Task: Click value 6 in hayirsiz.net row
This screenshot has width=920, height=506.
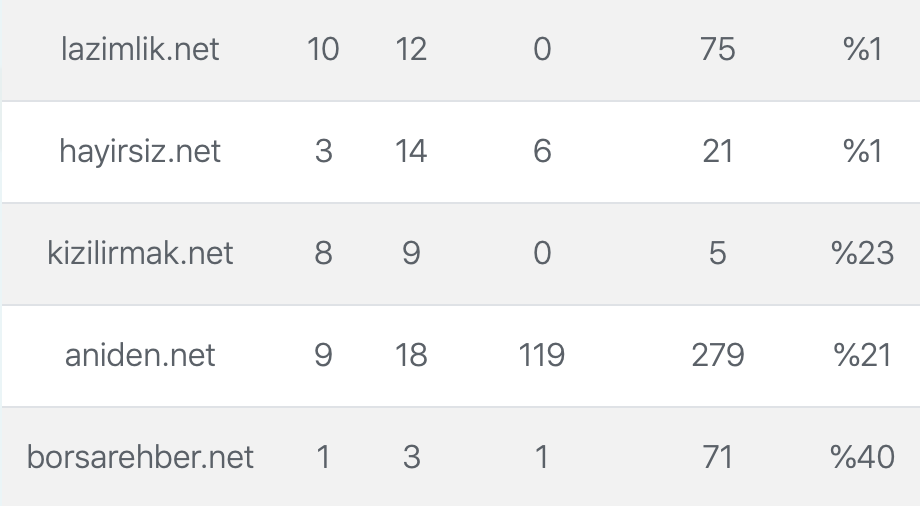Action: 542,151
